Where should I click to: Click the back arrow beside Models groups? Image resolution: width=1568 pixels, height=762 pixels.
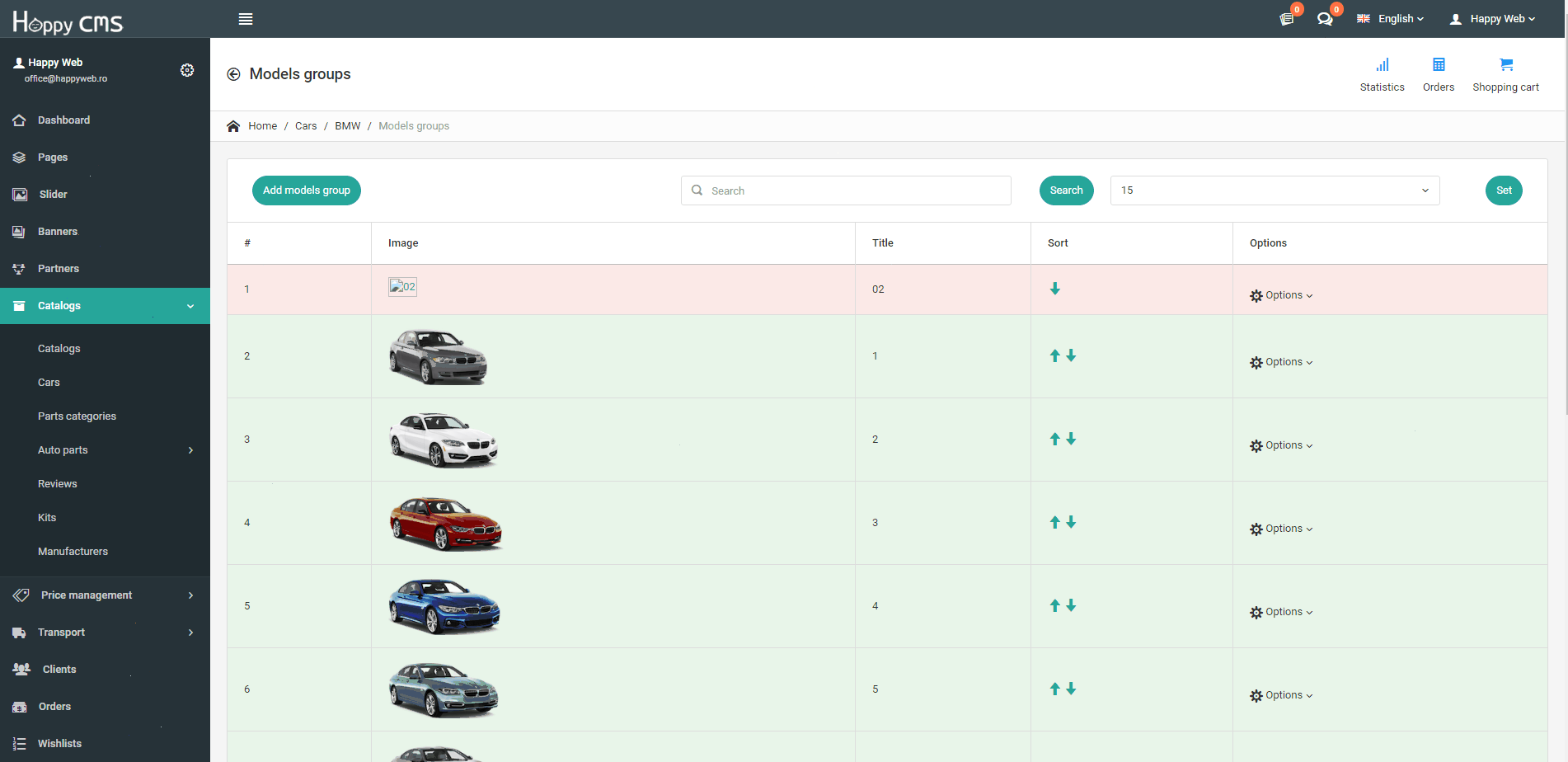click(x=233, y=74)
